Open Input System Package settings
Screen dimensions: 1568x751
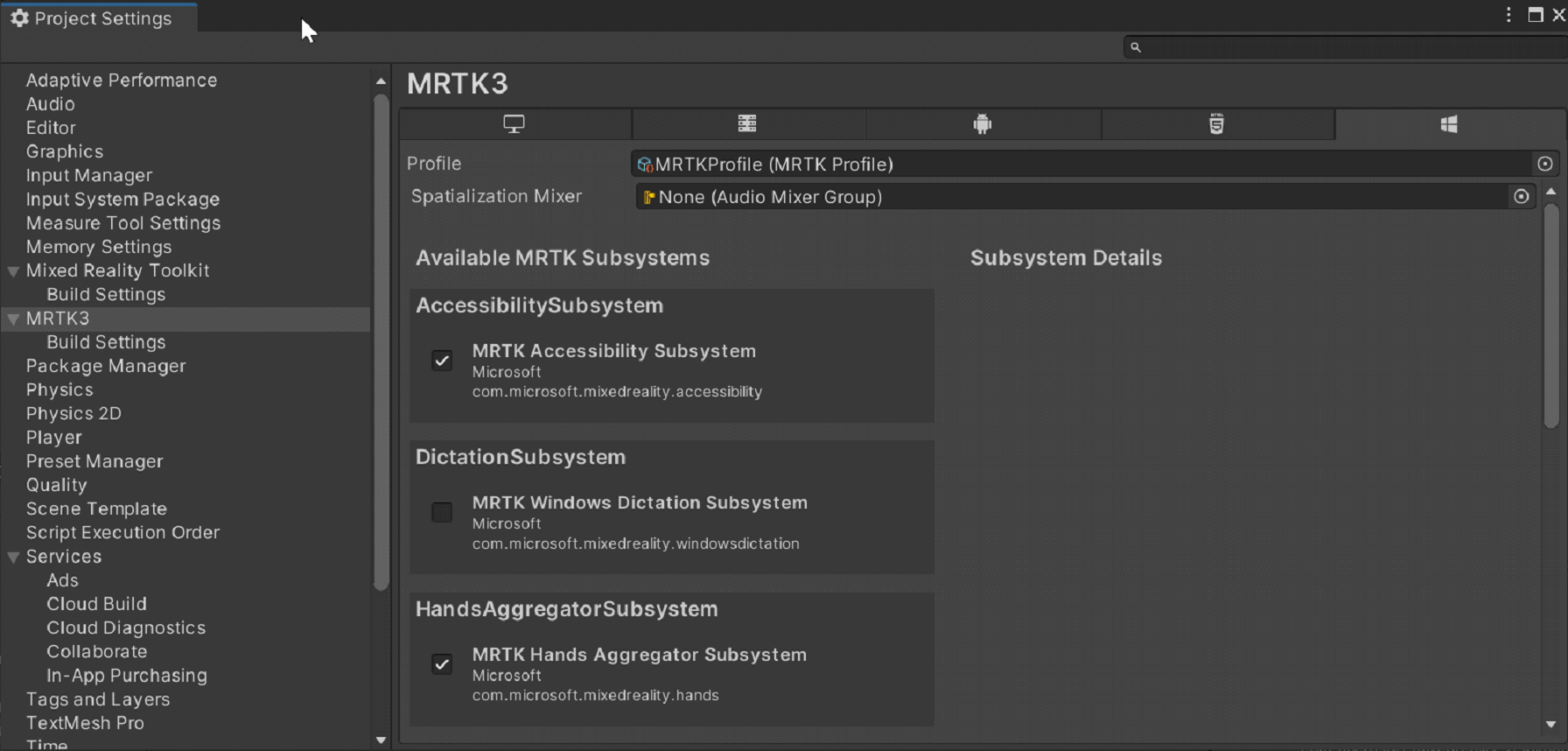pyautogui.click(x=122, y=200)
